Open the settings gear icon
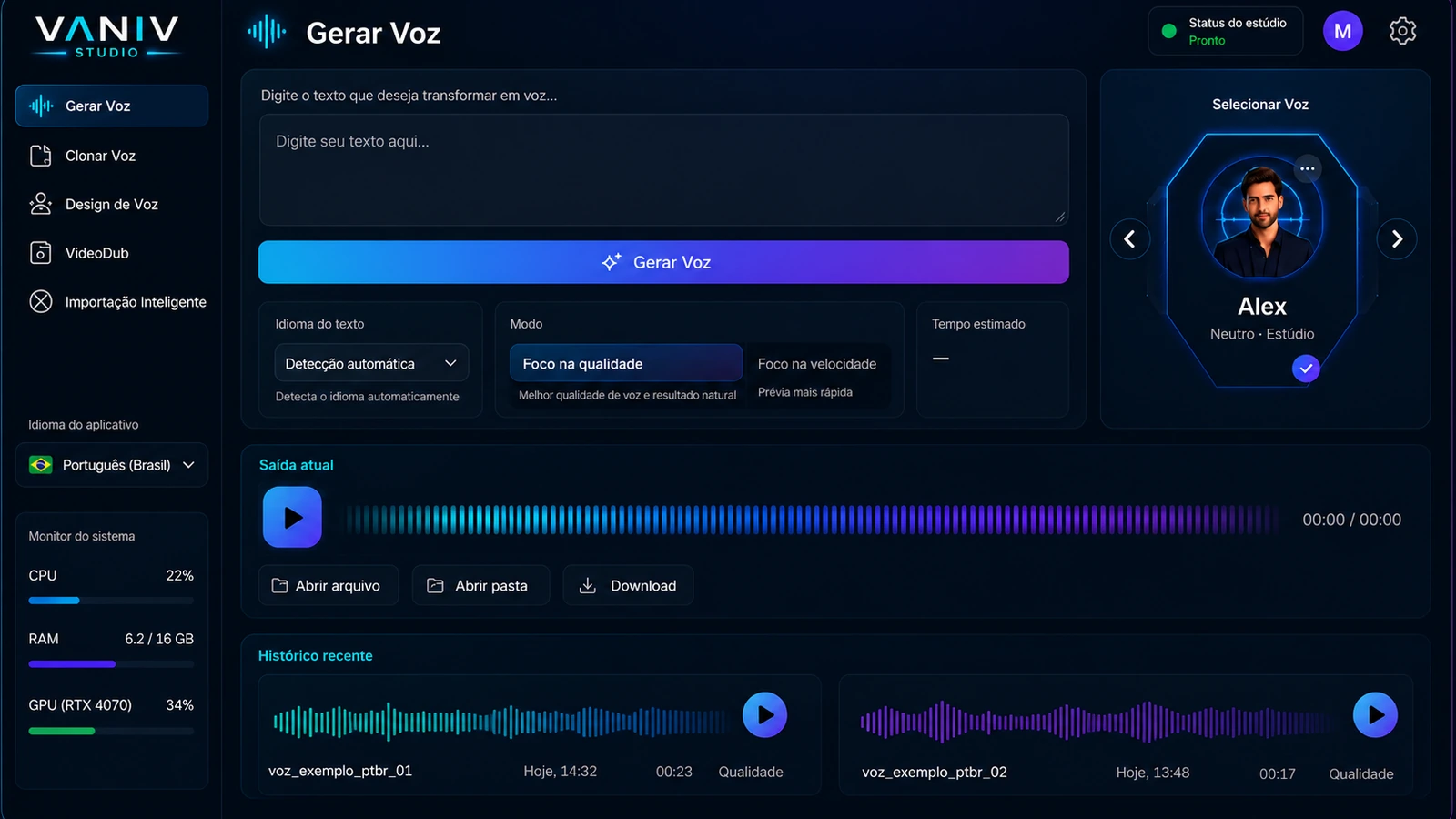Screen dimensions: 1456x819 [1402, 31]
